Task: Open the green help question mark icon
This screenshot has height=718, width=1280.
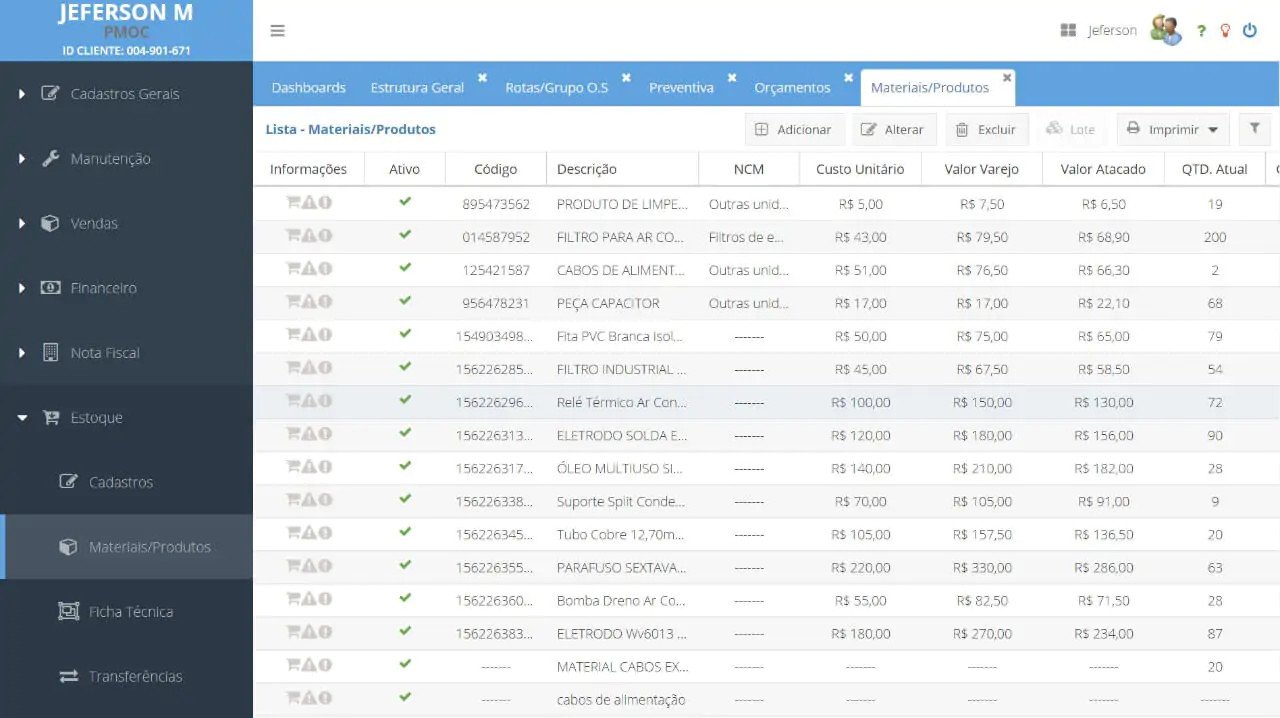Action: 1201,31
